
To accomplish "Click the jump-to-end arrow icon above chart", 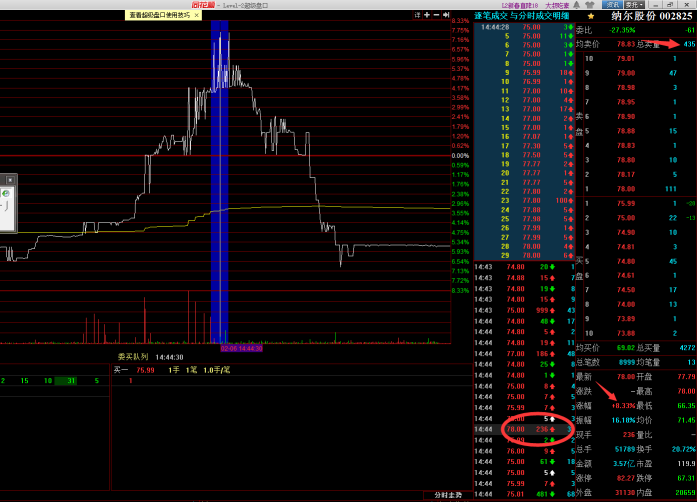I will [446, 15].
